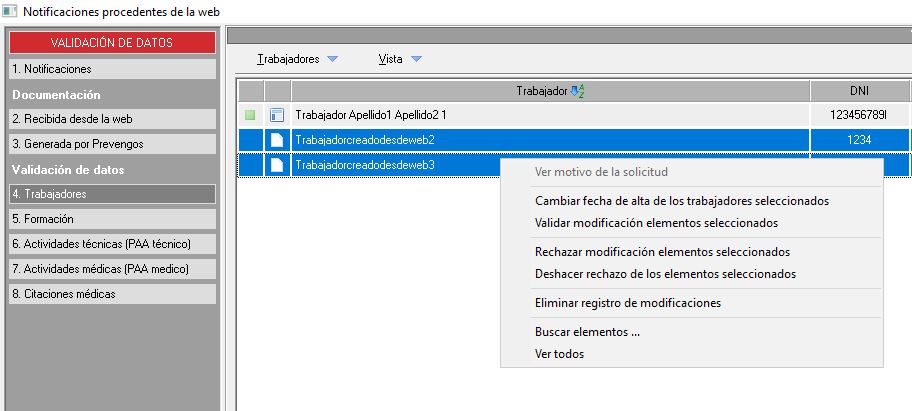Choose 'Eliminar registro de modificaciones' option
The width and height of the screenshot is (912, 411).
pyautogui.click(x=628, y=303)
